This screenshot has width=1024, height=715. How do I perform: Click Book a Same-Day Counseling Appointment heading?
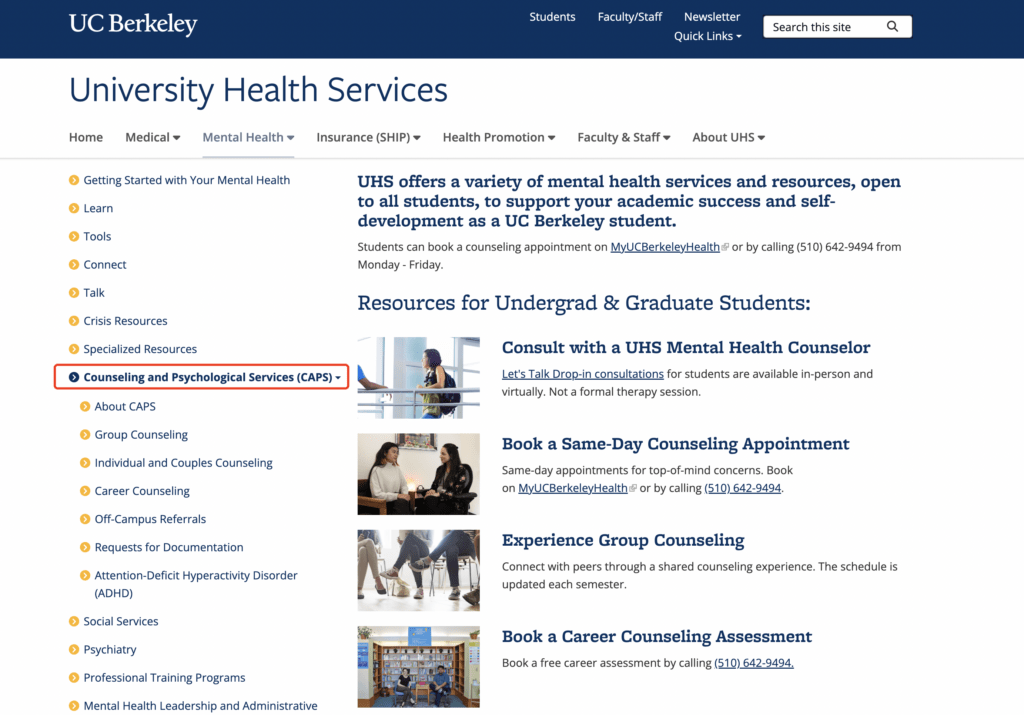(x=675, y=443)
